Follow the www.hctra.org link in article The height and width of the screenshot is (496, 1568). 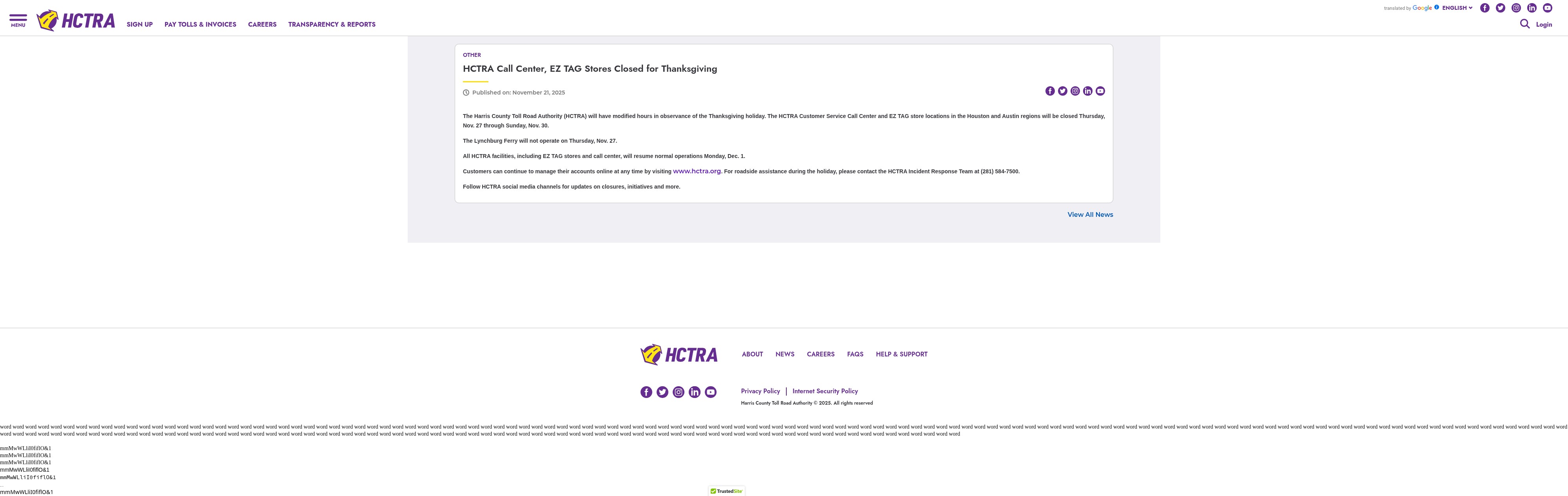(697, 171)
